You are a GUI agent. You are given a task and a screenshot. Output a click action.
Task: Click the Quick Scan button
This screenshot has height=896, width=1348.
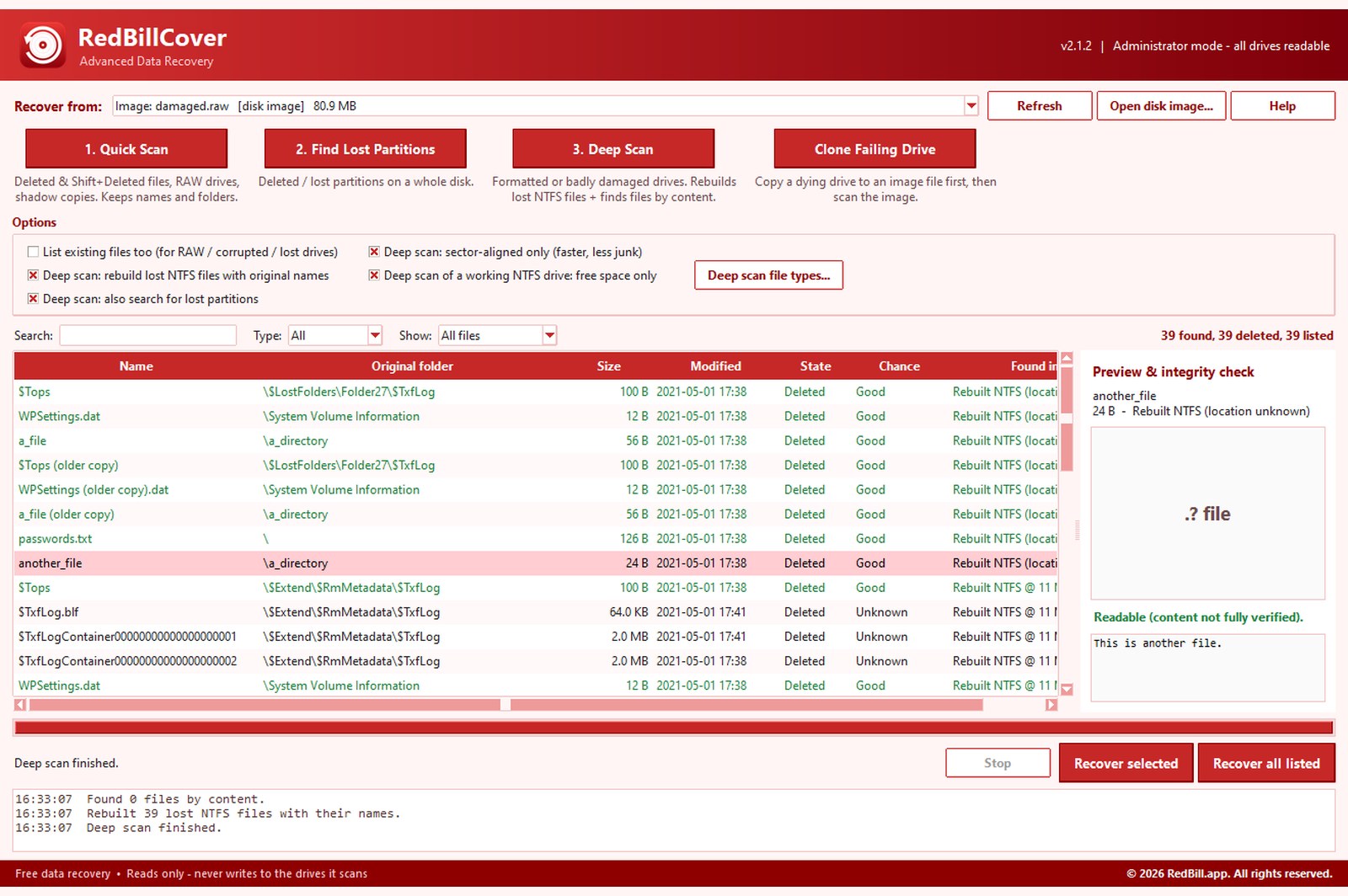126,149
